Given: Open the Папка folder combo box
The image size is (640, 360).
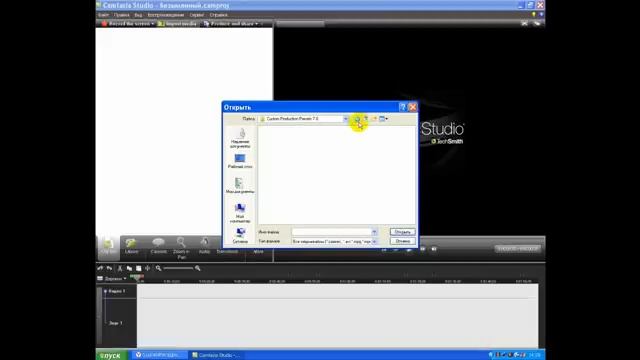Looking at the screenshot, I should [304, 119].
